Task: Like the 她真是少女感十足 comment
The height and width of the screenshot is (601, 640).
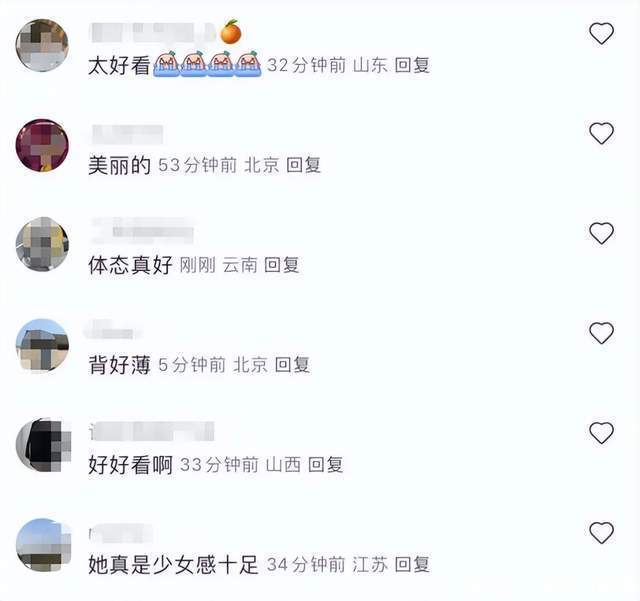Action: pyautogui.click(x=601, y=532)
